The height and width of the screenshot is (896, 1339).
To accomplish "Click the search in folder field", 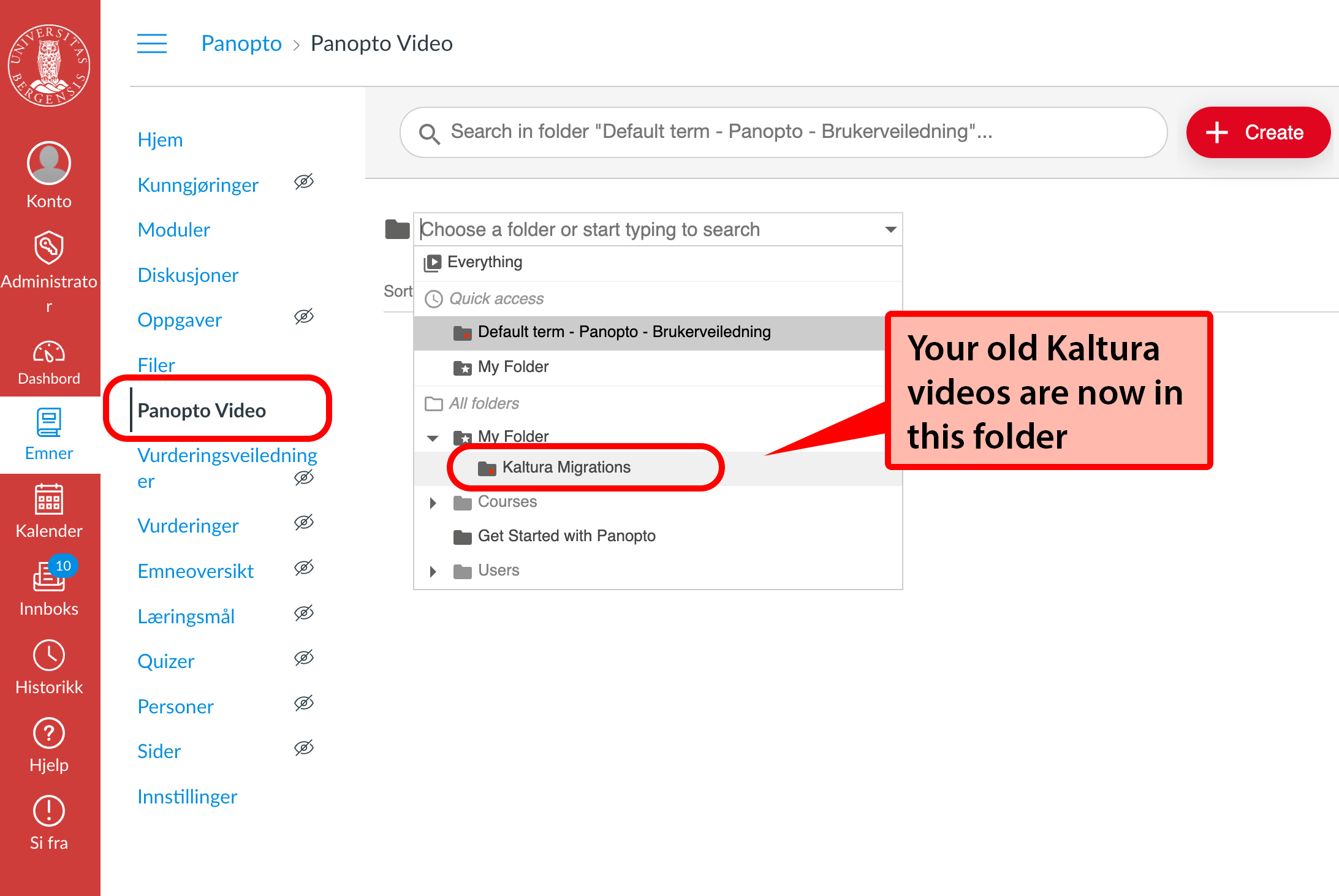I will [784, 132].
